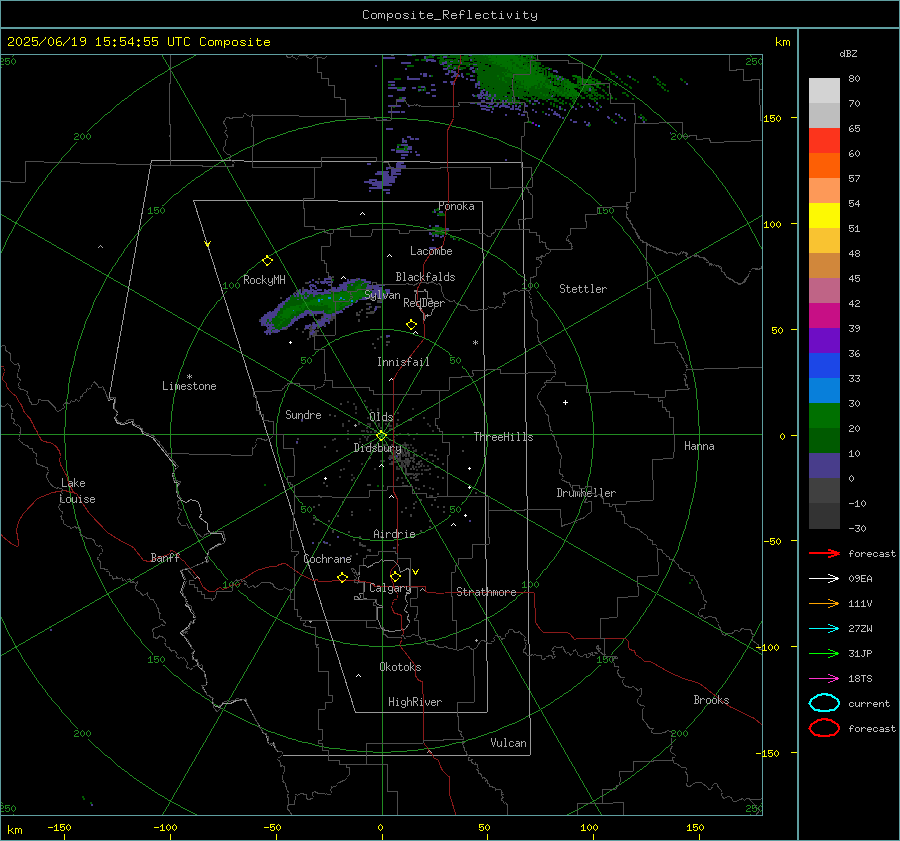Click the Ponoka city label

[x=456, y=206]
